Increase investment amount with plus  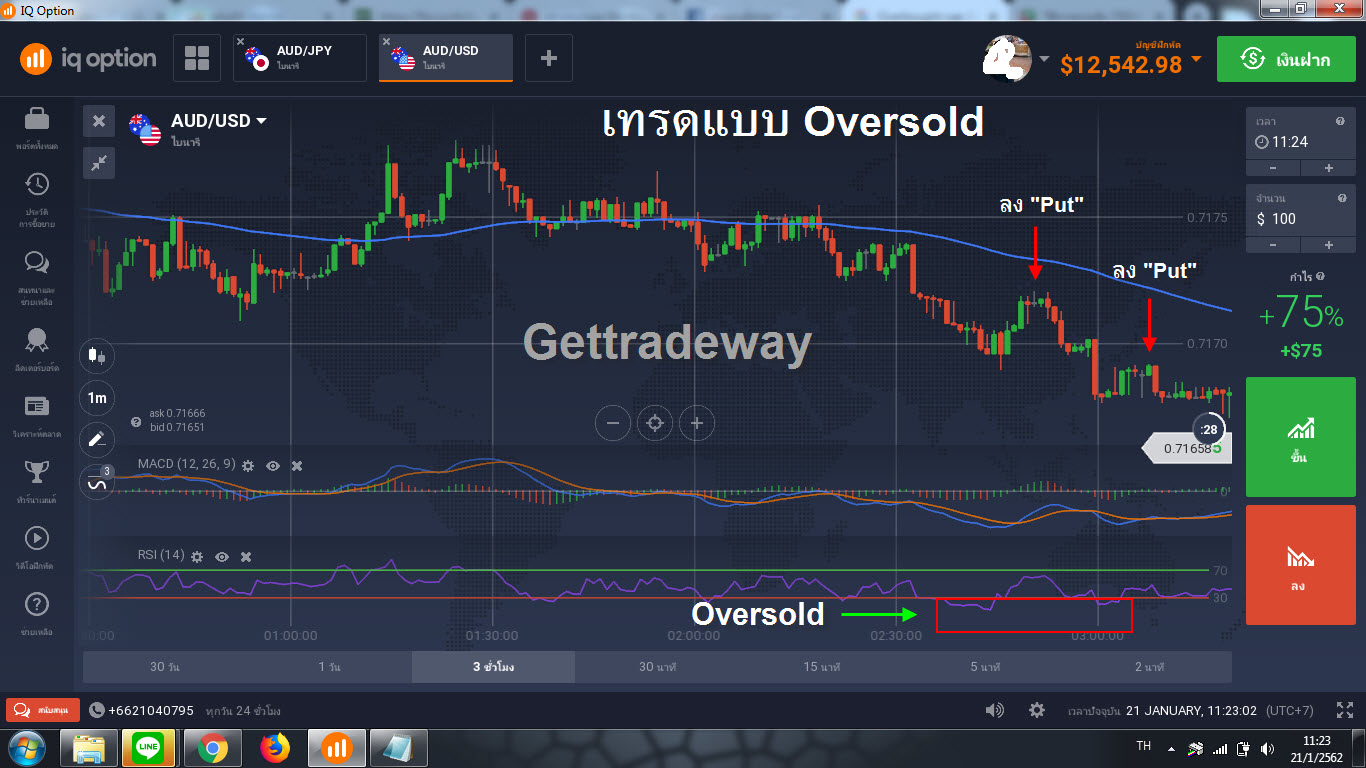(1329, 245)
